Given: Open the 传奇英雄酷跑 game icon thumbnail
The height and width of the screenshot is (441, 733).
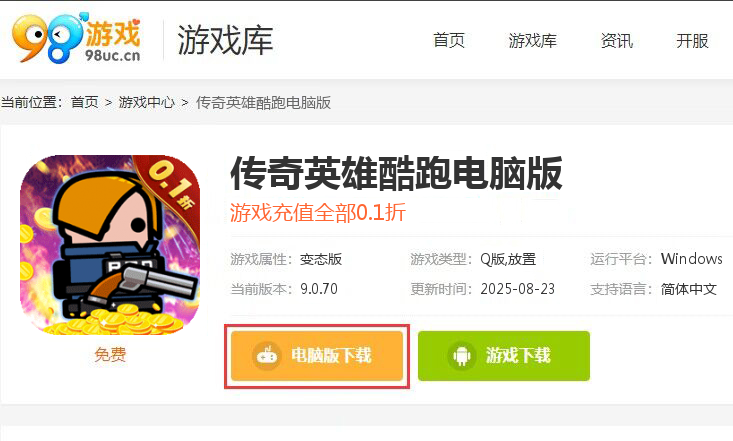Looking at the screenshot, I should [110, 245].
